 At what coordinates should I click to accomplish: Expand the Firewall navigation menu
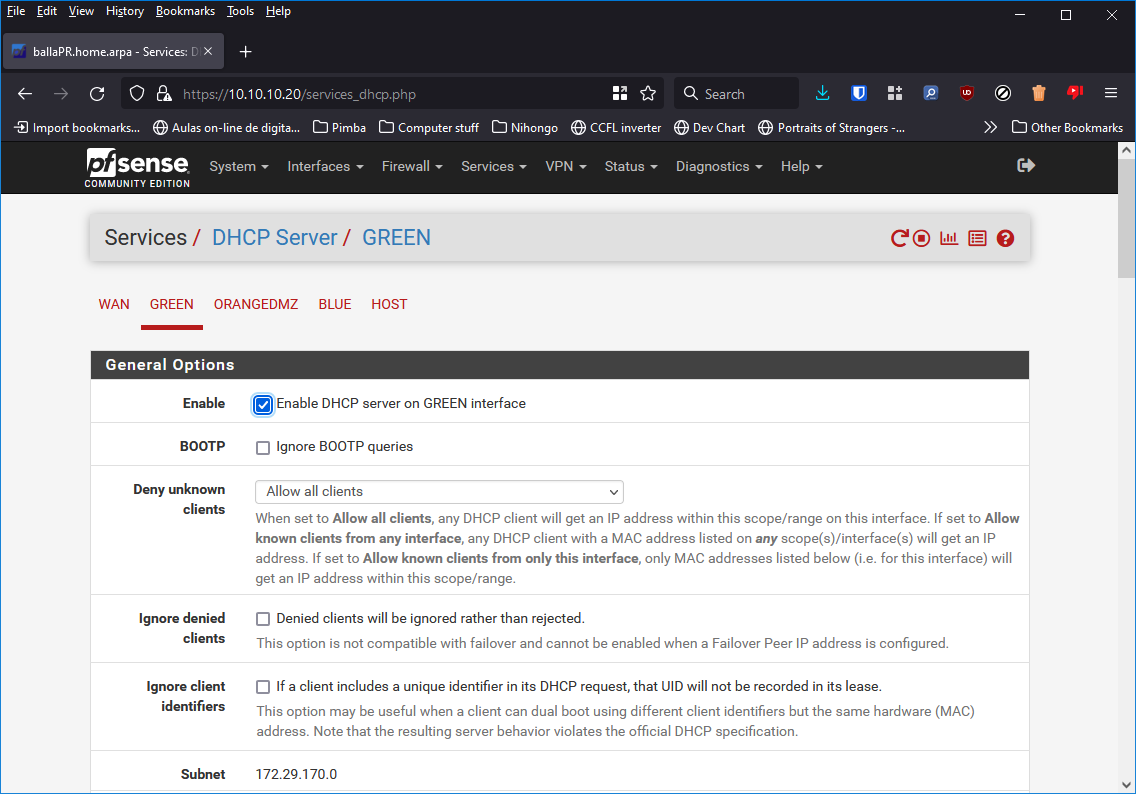pos(411,167)
